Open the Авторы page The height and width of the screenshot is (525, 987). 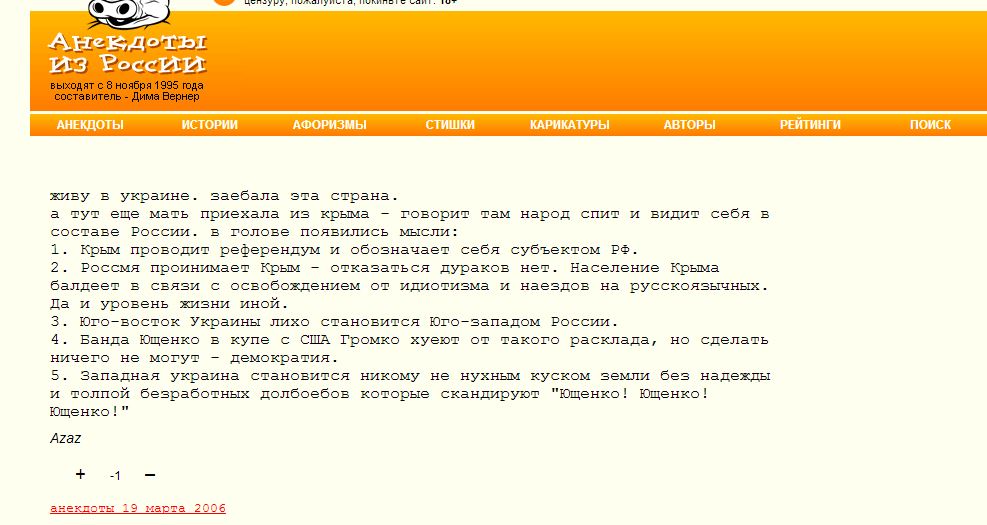pos(689,125)
